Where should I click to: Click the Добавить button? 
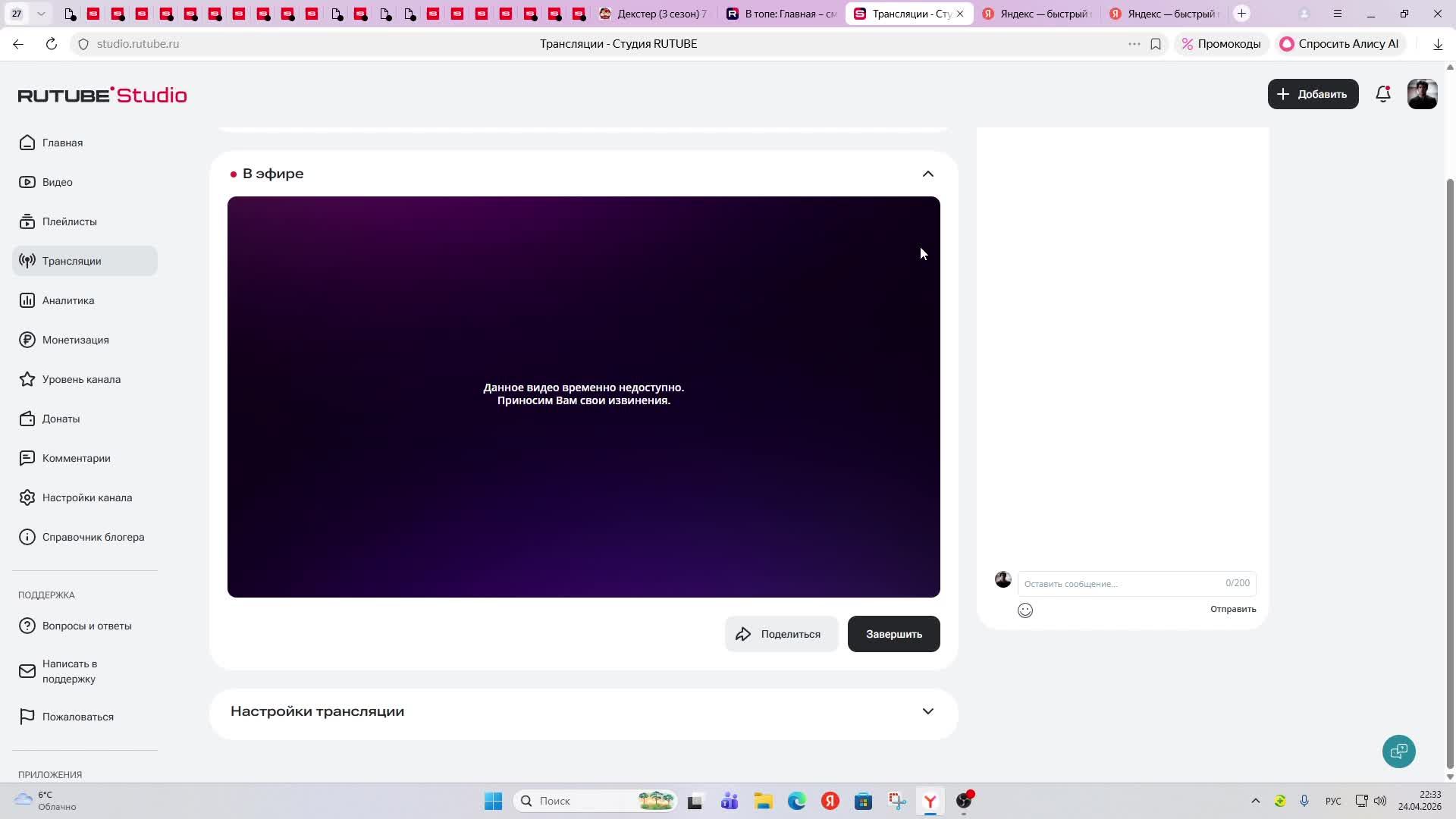pos(1313,94)
